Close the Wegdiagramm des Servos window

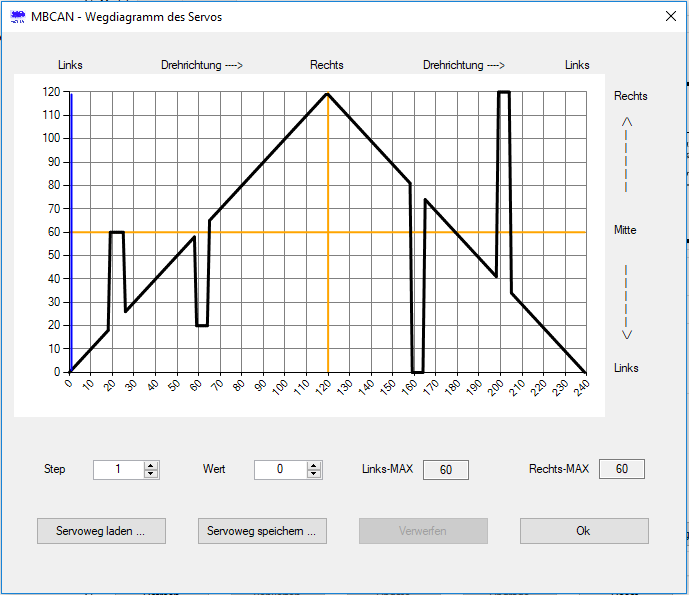670,16
